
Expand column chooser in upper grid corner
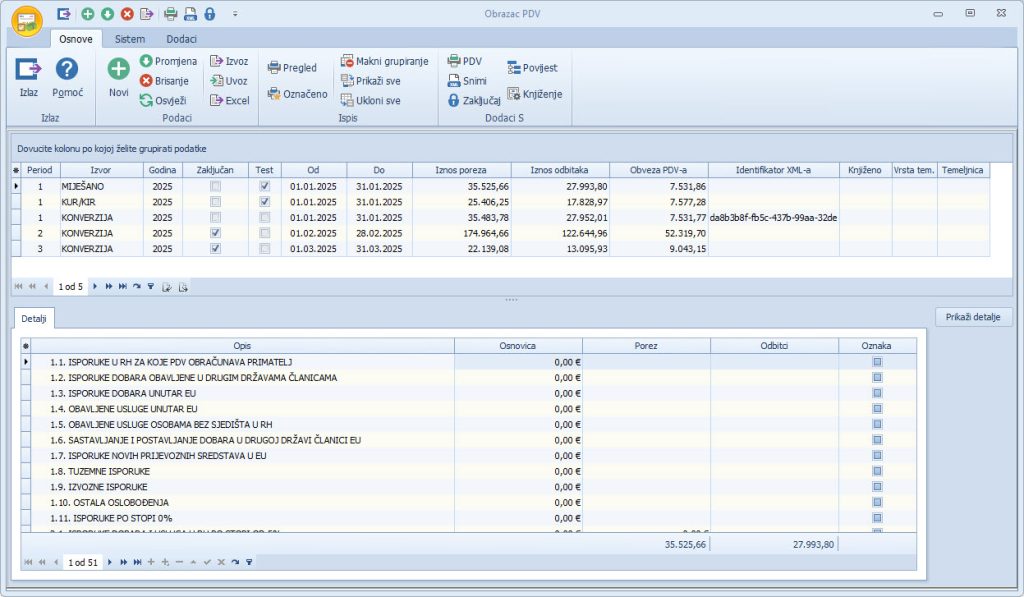pyautogui.click(x=16, y=170)
